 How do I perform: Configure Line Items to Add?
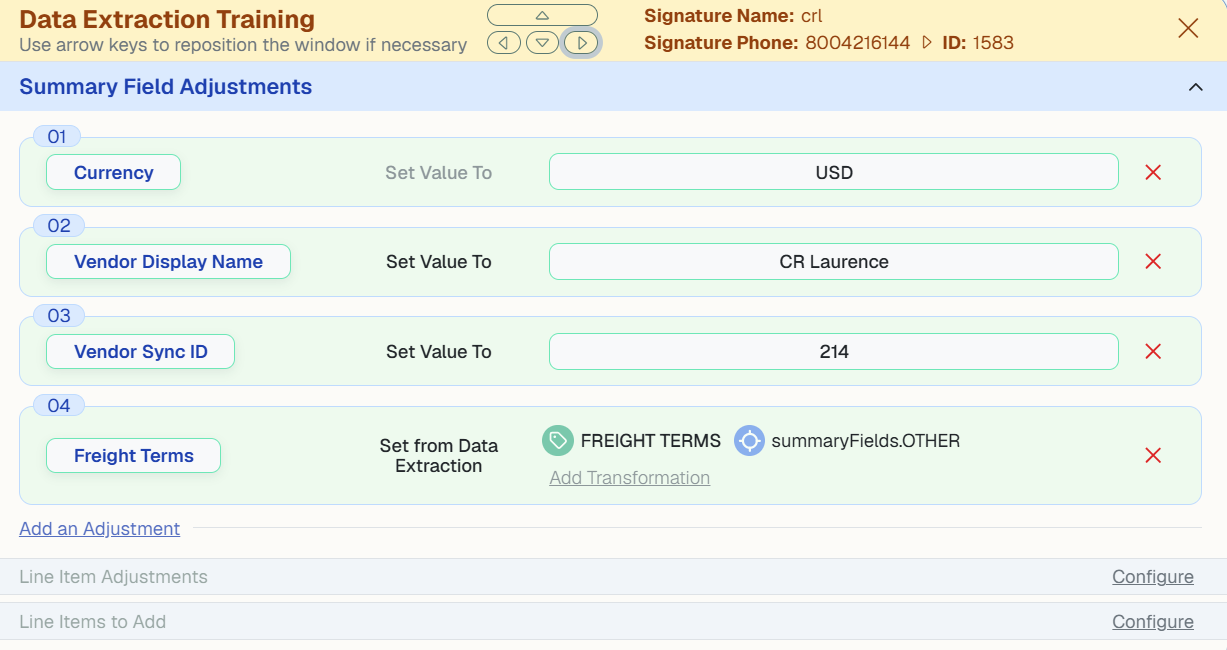point(1153,622)
